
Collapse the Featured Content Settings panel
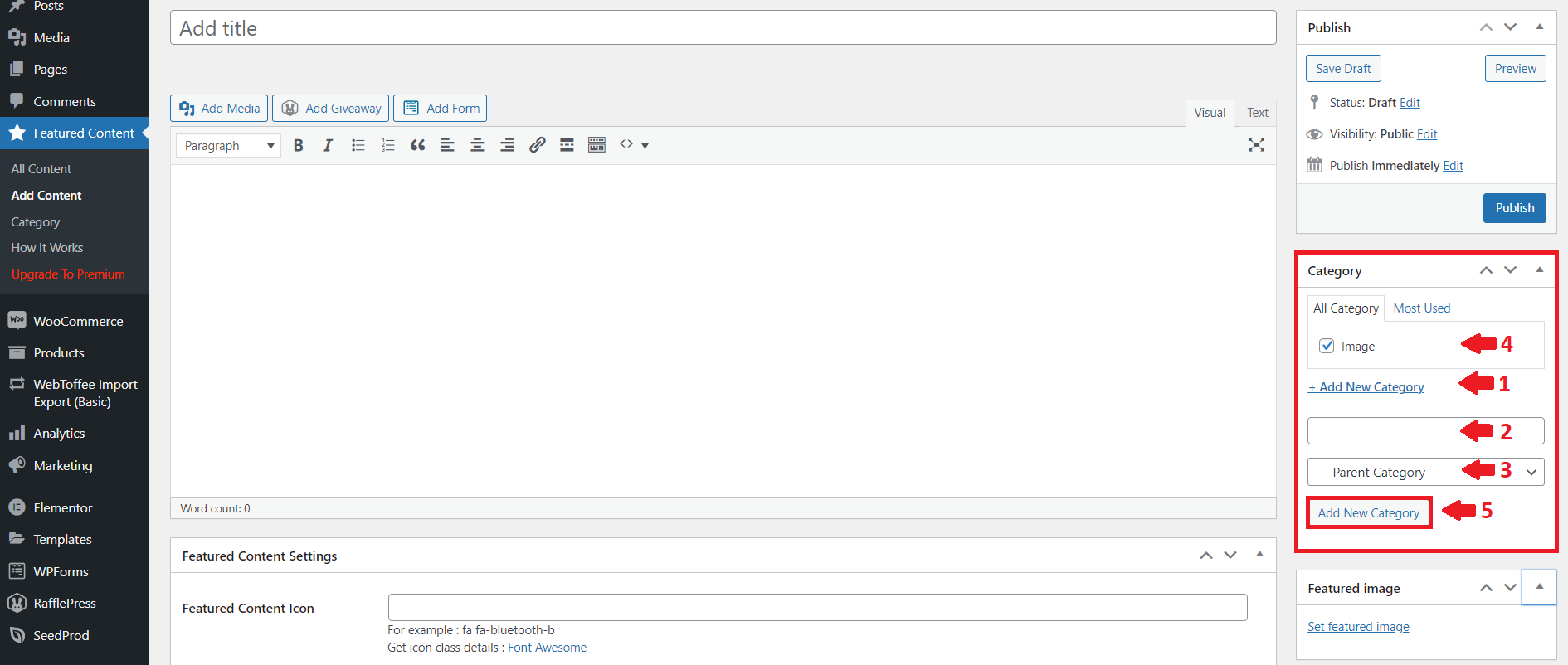pos(1259,555)
